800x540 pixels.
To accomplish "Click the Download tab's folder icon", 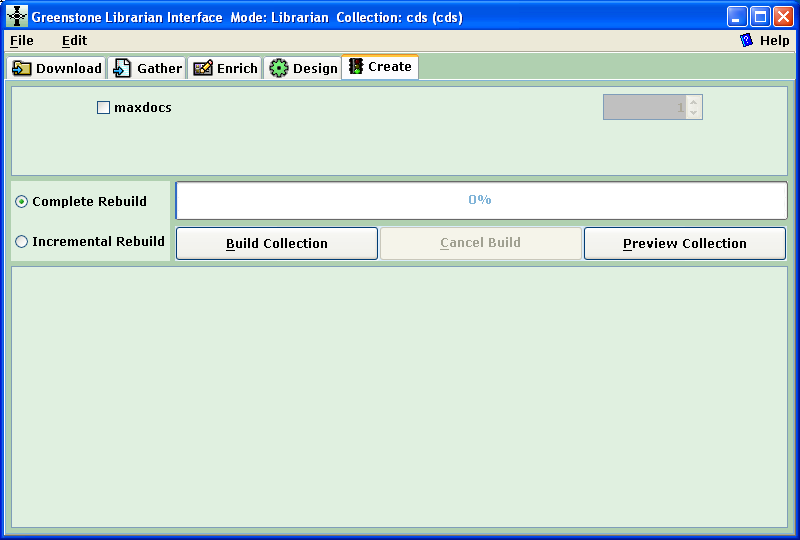I will point(22,68).
